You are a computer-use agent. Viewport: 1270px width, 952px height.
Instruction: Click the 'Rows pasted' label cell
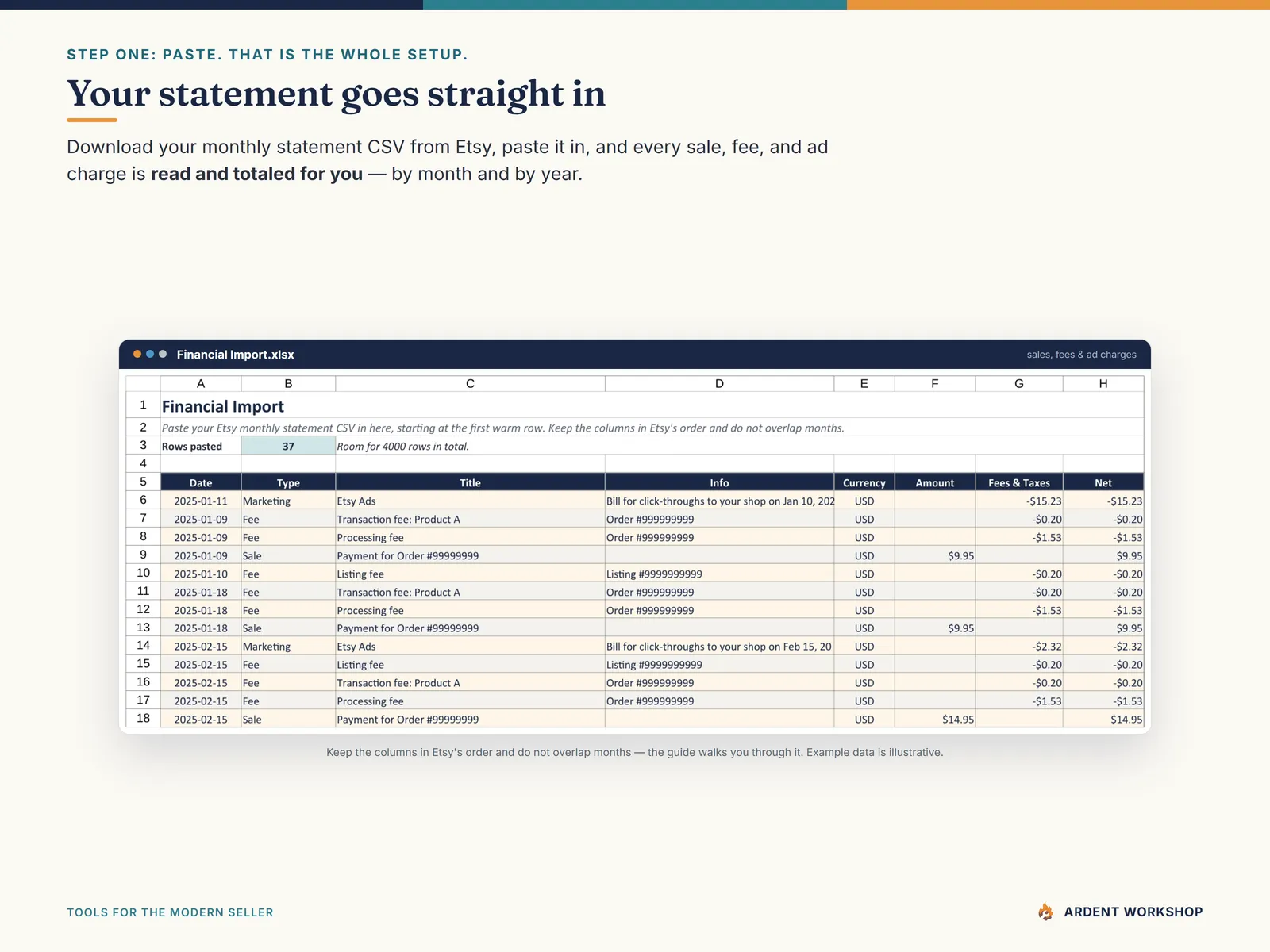pos(201,446)
